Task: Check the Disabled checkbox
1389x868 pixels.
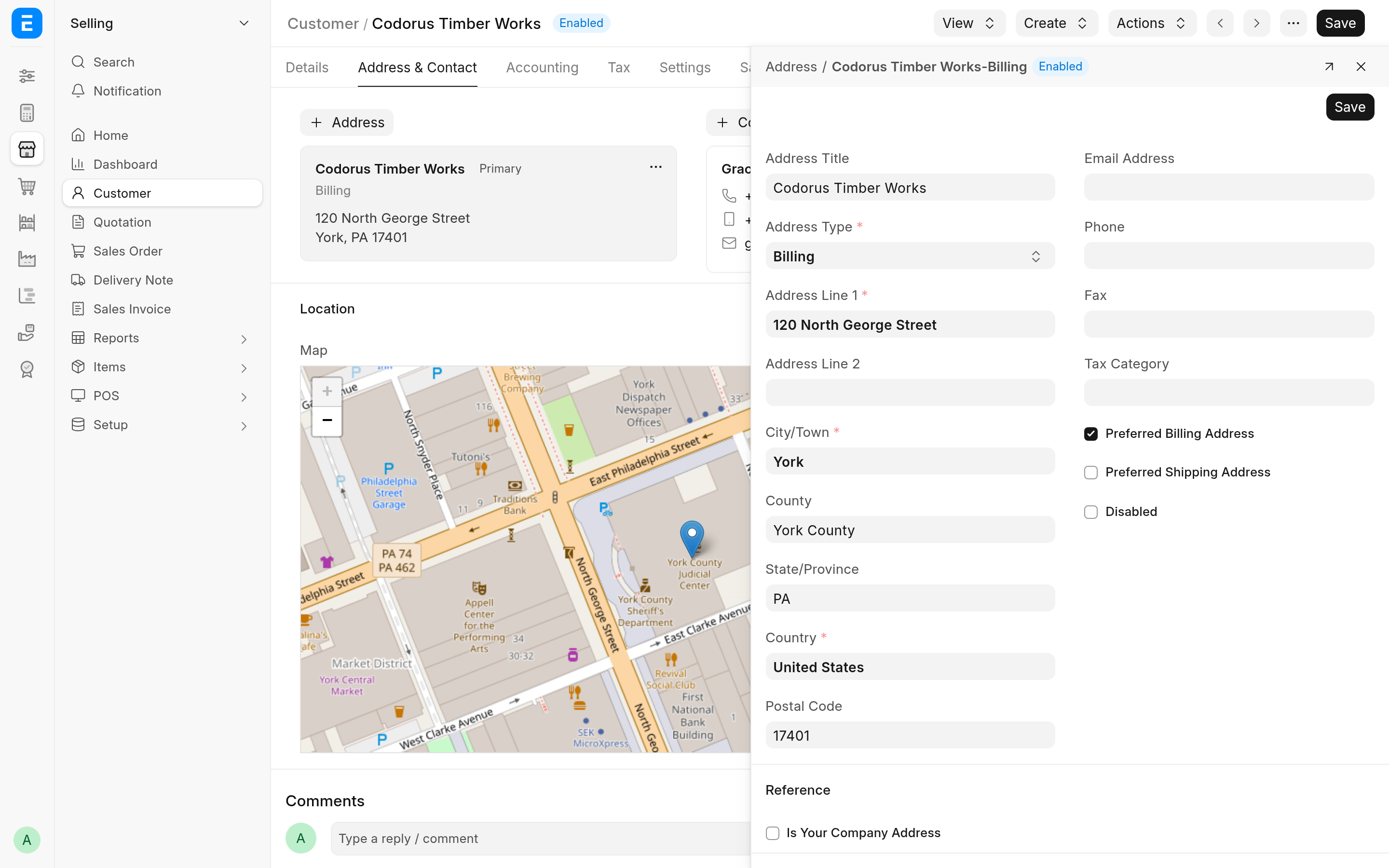Action: pos(1090,512)
